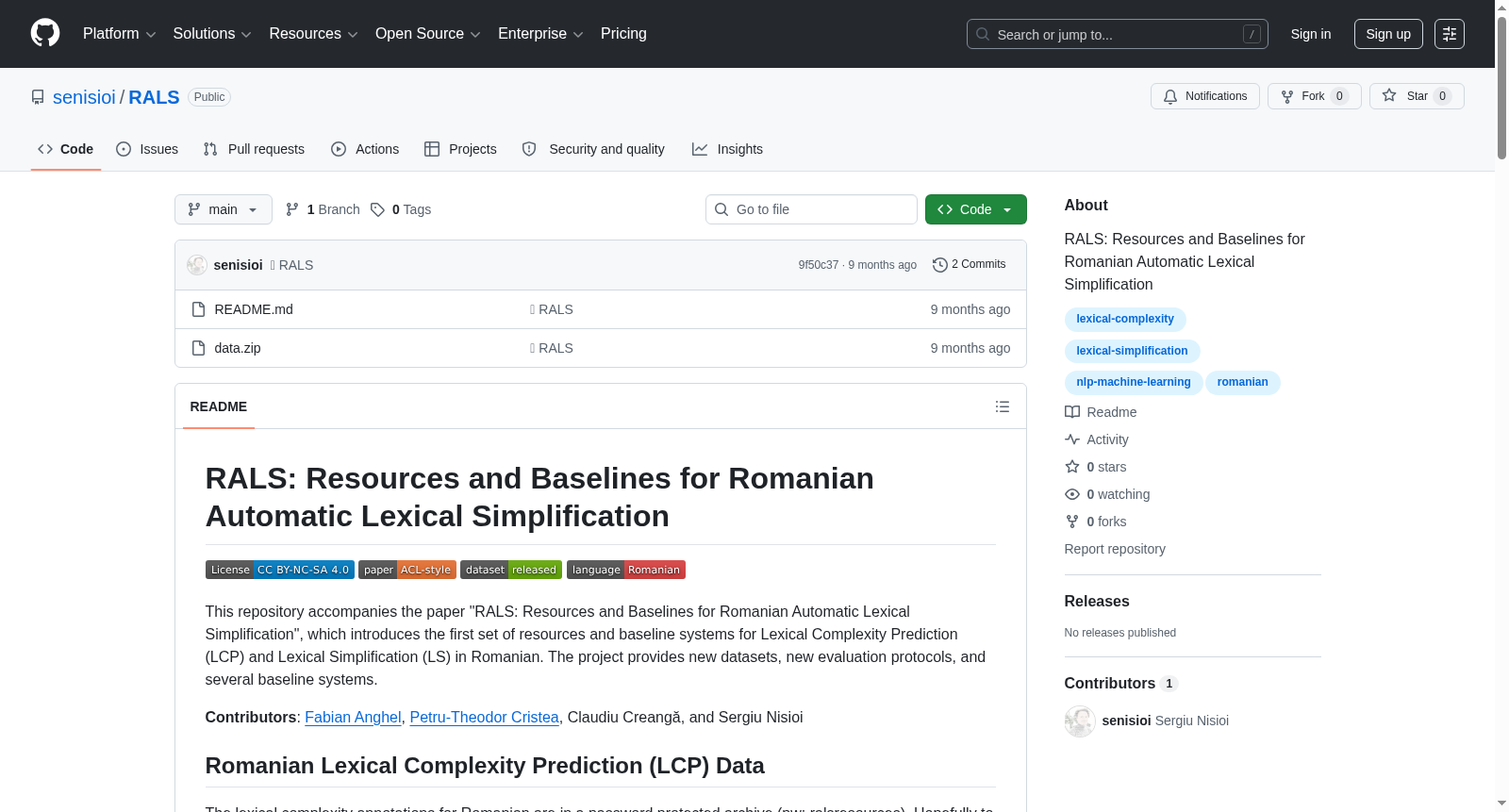Click the star icon beside 0 stars
Image resolution: width=1509 pixels, height=812 pixels.
point(1072,467)
